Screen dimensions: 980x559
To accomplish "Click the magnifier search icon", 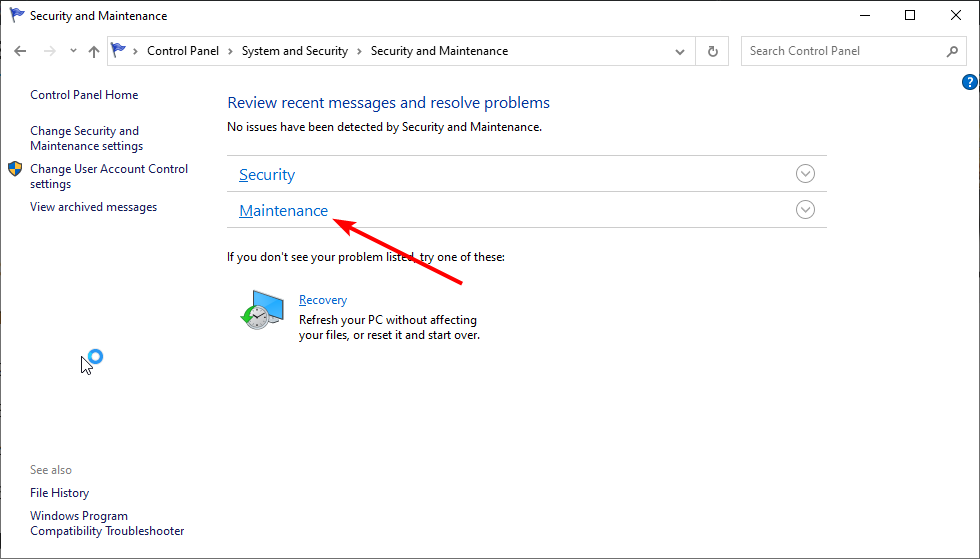I will click(x=952, y=51).
